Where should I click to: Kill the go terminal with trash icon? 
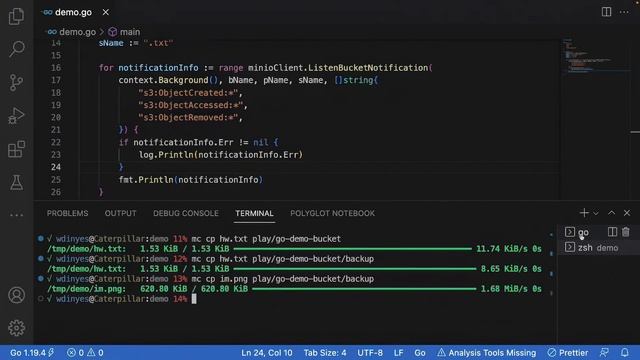[626, 232]
